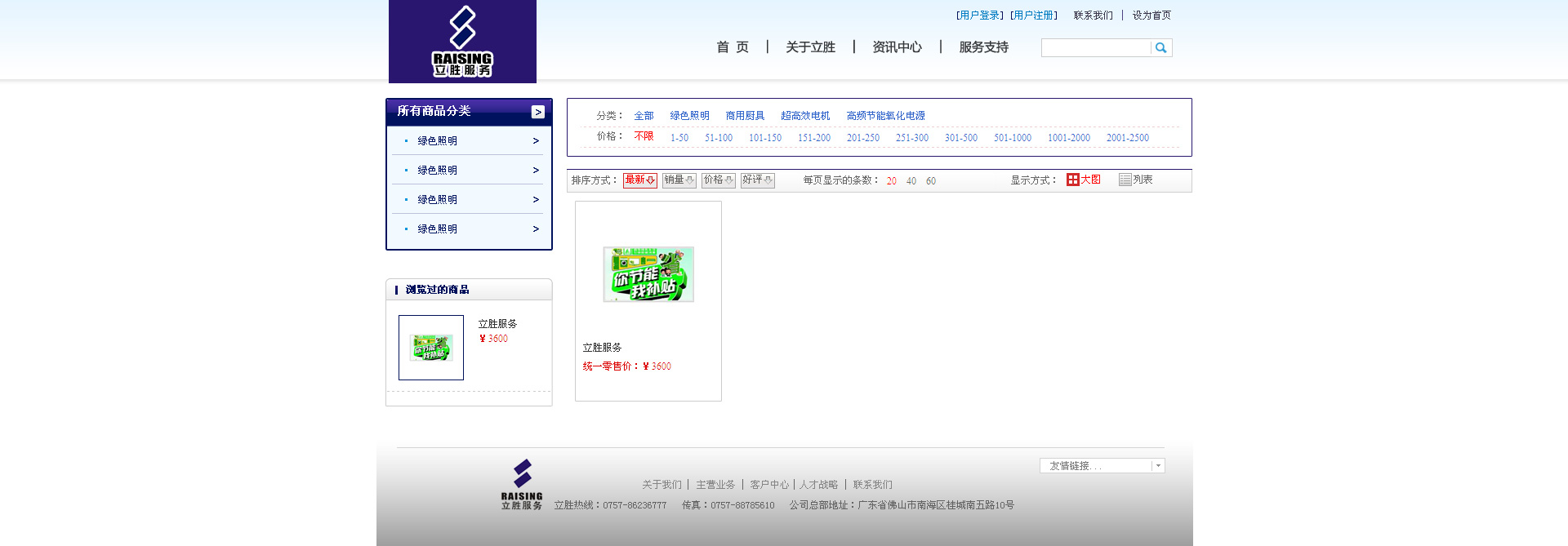Open the 资讯中心 menu
Image resolution: width=1568 pixels, height=546 pixels.
coord(897,47)
